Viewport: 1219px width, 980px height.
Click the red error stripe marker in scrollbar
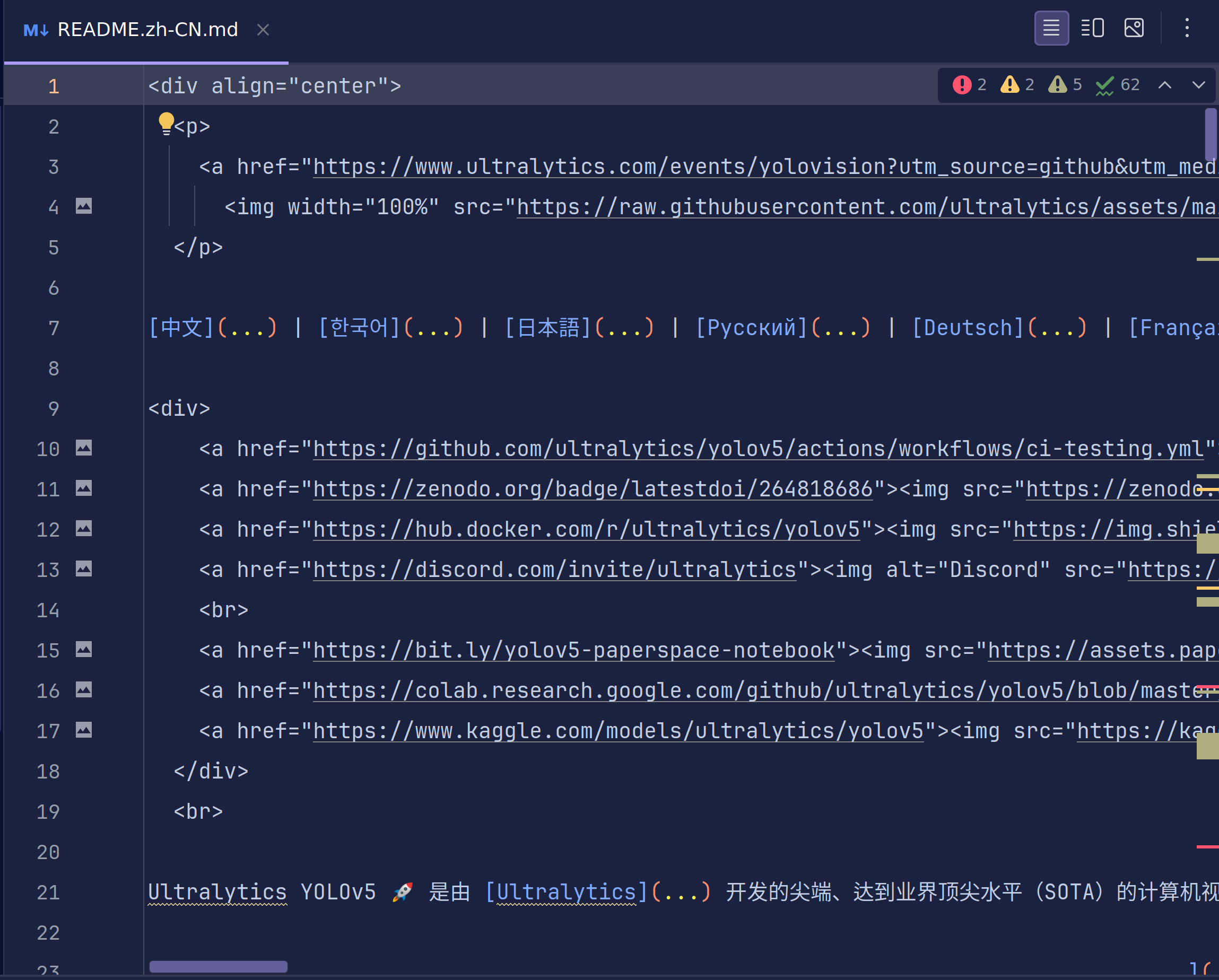[1207, 846]
